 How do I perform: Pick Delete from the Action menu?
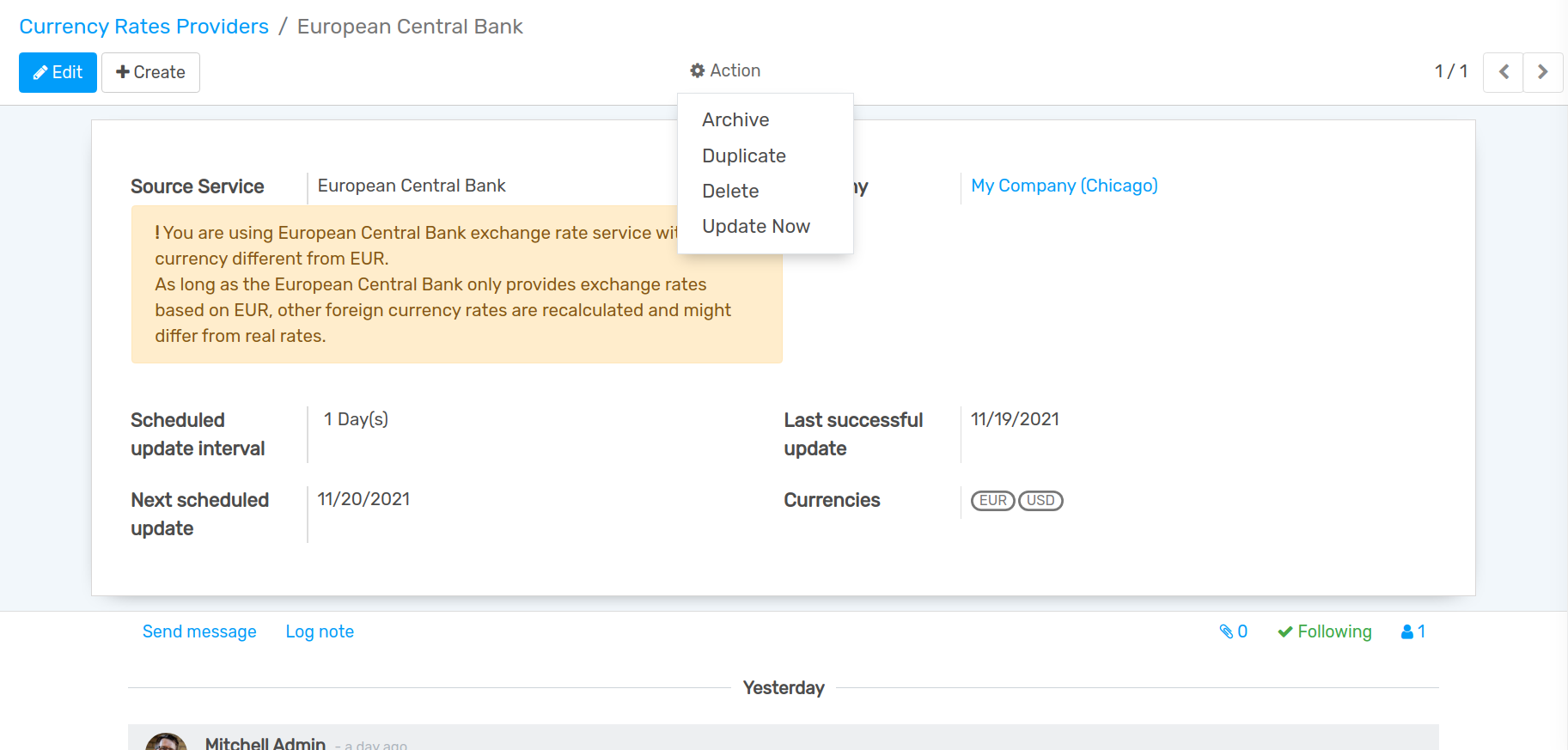click(730, 191)
